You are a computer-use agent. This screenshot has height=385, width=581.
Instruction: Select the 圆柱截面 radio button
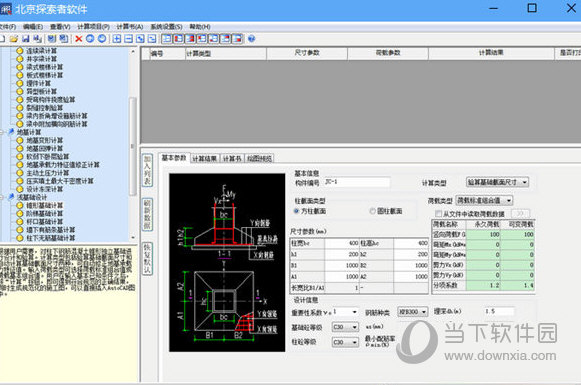click(x=372, y=211)
